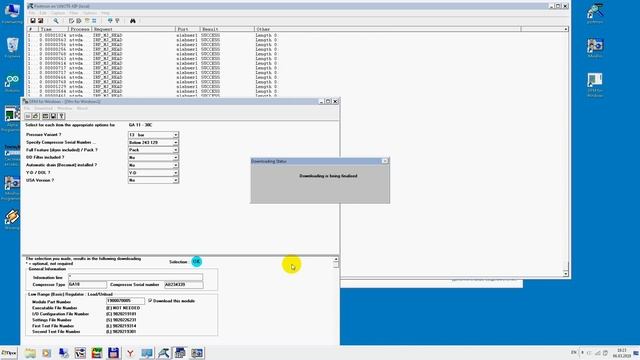640x360 pixels.
Task: Click the Start button on taskbar
Action: tap(9, 353)
